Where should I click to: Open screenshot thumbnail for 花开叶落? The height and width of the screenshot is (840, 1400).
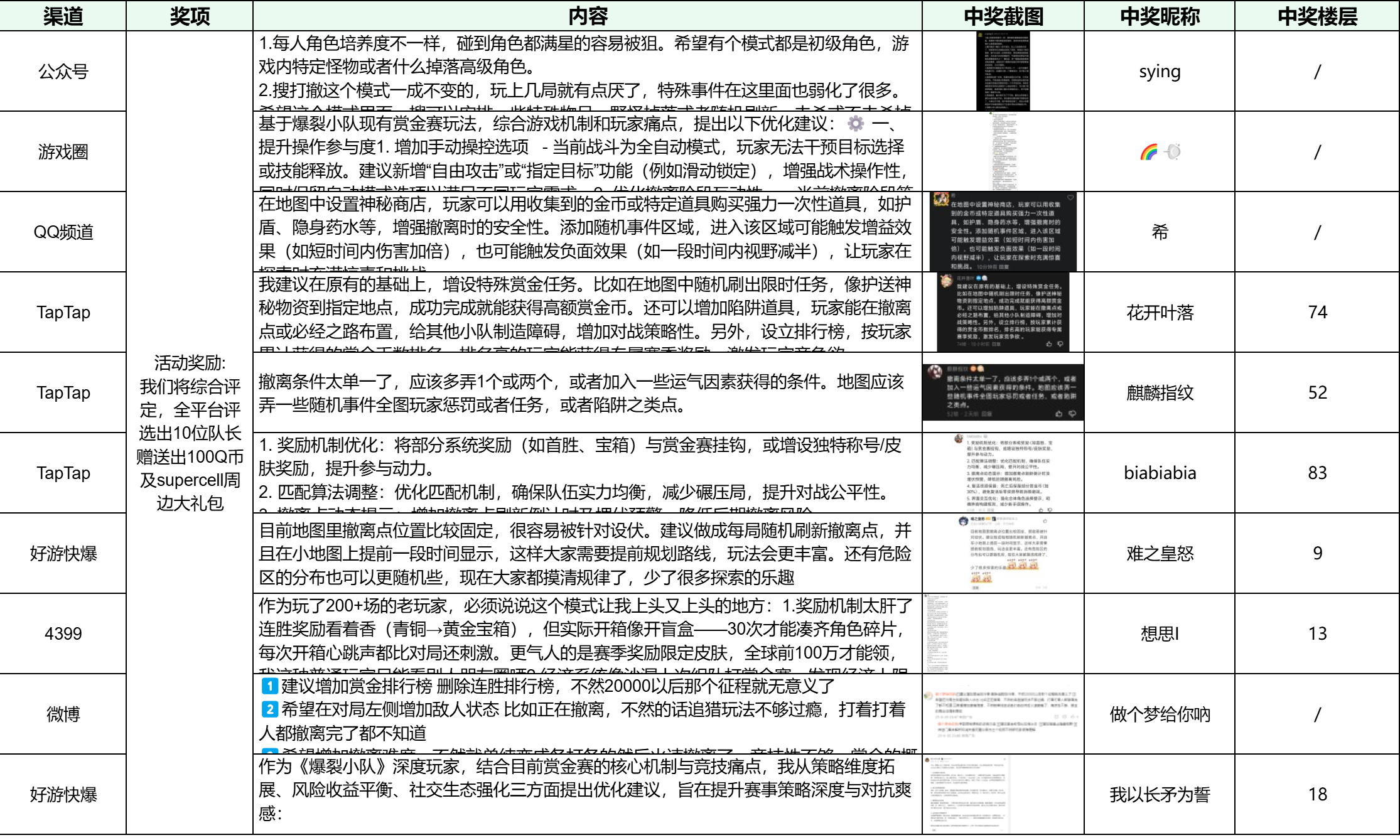[1003, 312]
